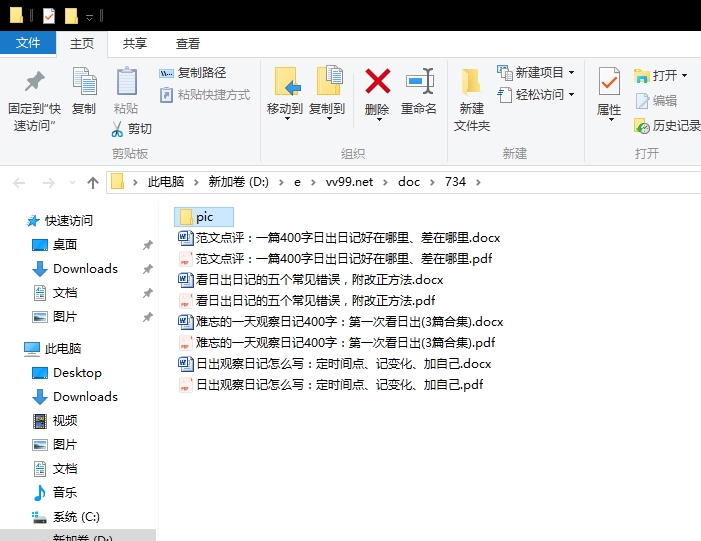Open pinned 文档 in Quick access
The height and width of the screenshot is (541, 701).
point(55,293)
